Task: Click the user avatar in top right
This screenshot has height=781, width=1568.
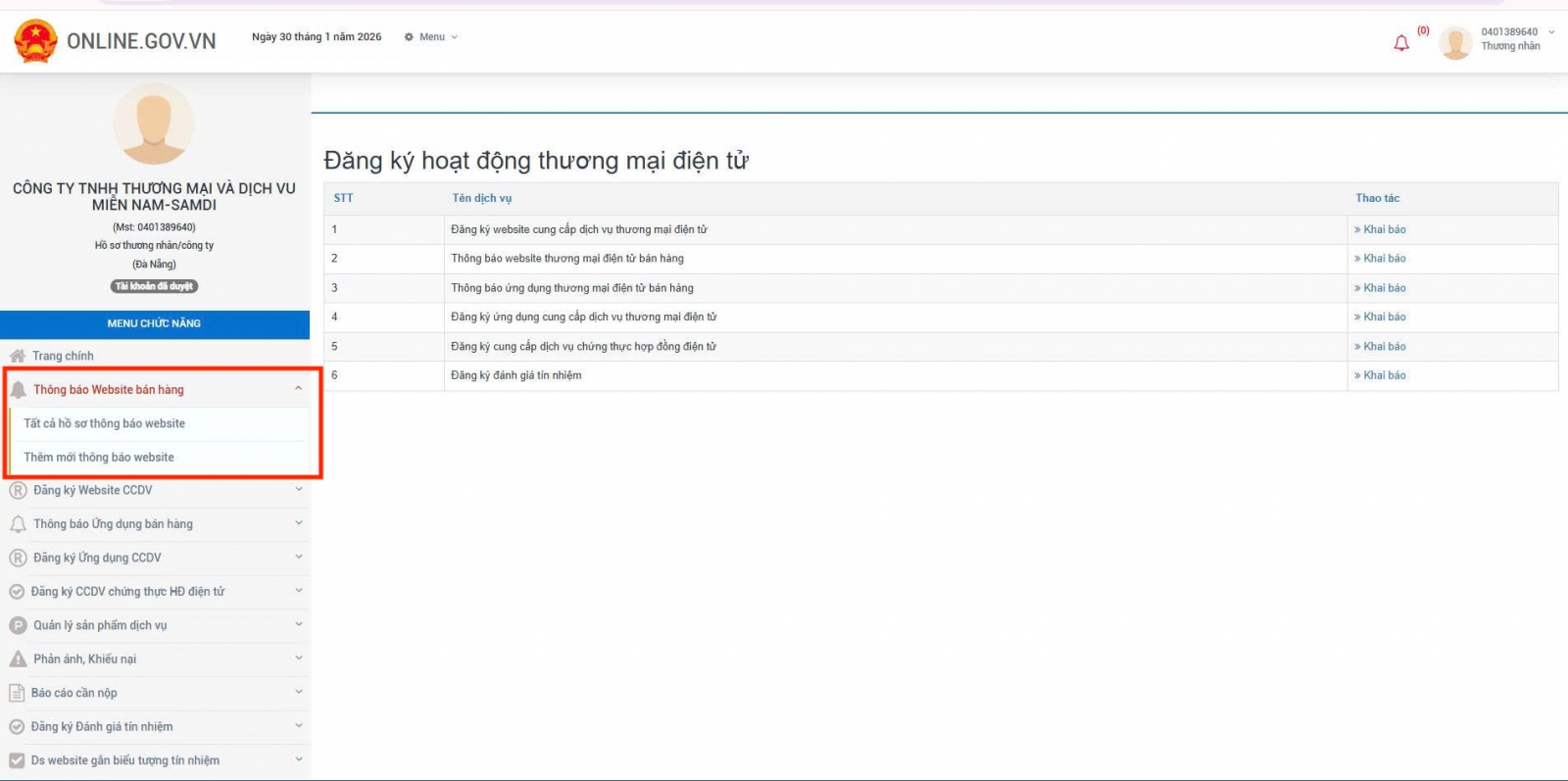Action: 1455,42
